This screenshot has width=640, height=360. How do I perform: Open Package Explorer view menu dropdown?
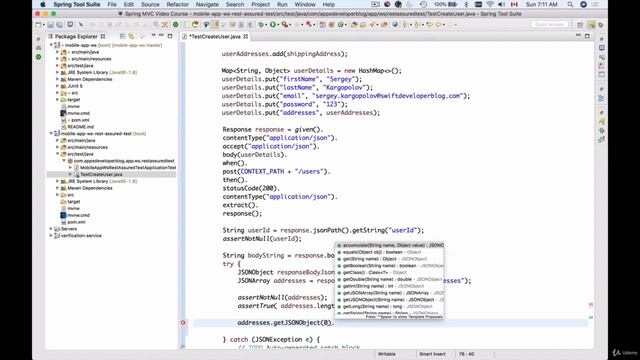click(153, 36)
